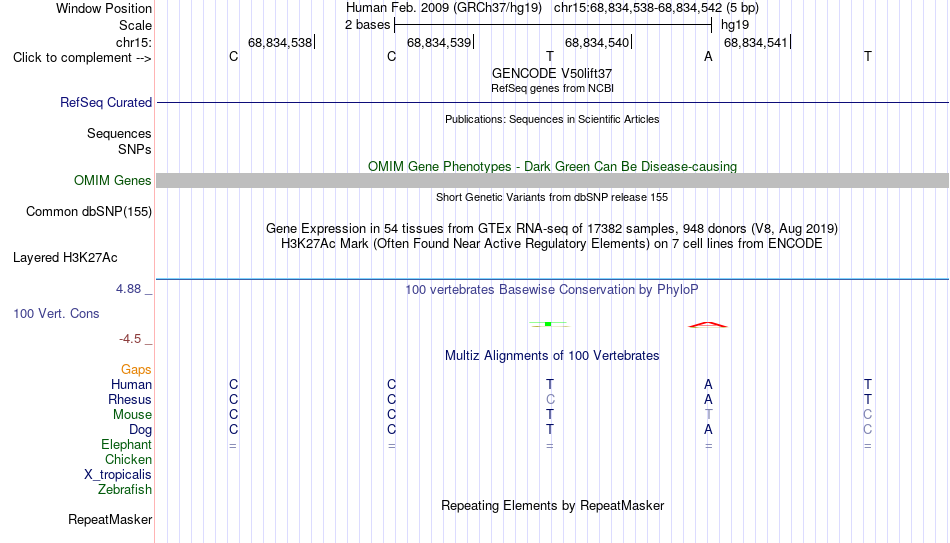Click the Gaps row label
The image size is (950, 543).
136,370
